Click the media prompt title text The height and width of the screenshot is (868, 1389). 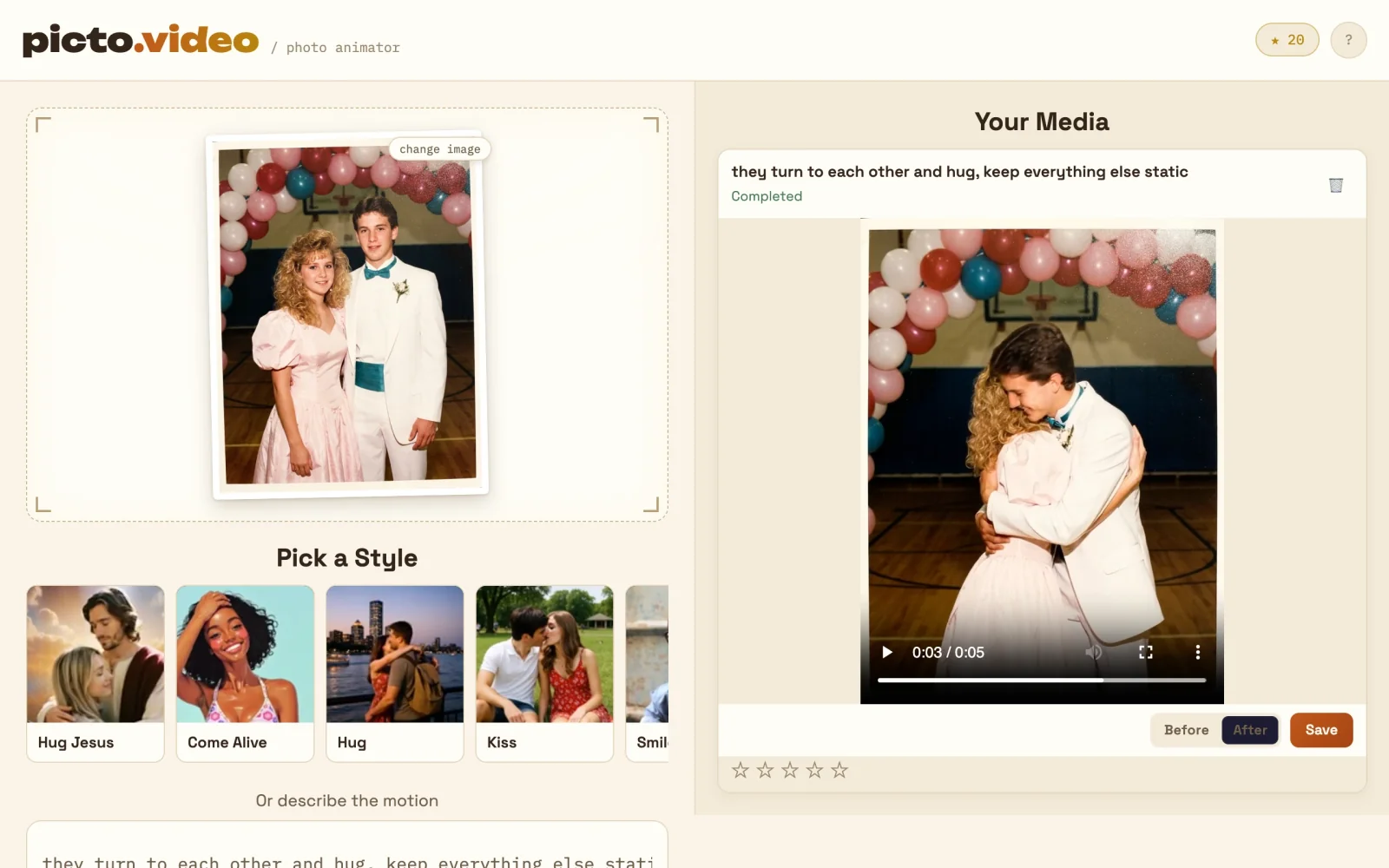click(x=959, y=172)
